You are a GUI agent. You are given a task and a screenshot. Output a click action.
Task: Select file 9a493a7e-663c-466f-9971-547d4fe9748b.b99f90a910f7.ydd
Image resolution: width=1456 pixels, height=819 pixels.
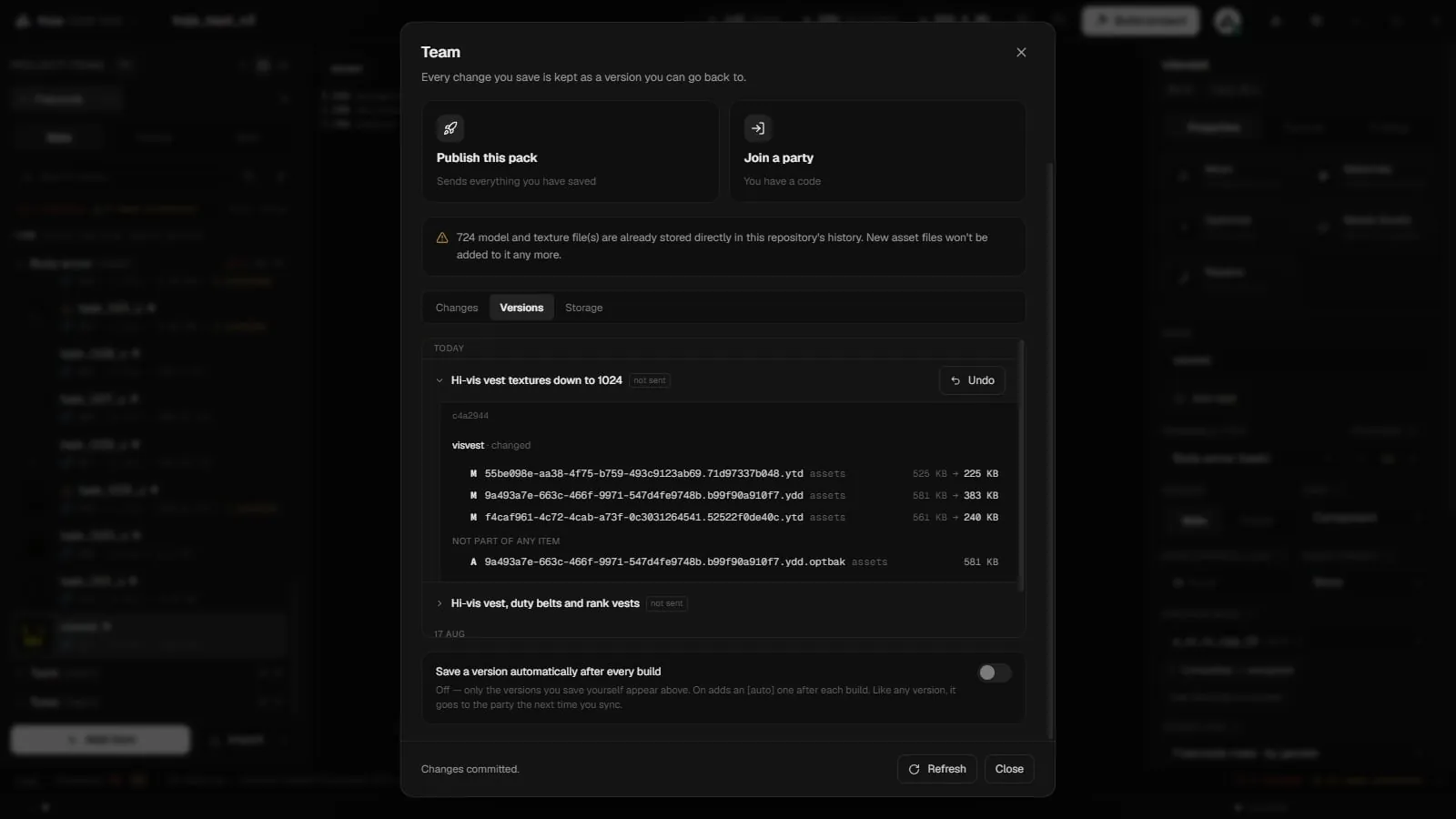tap(643, 495)
